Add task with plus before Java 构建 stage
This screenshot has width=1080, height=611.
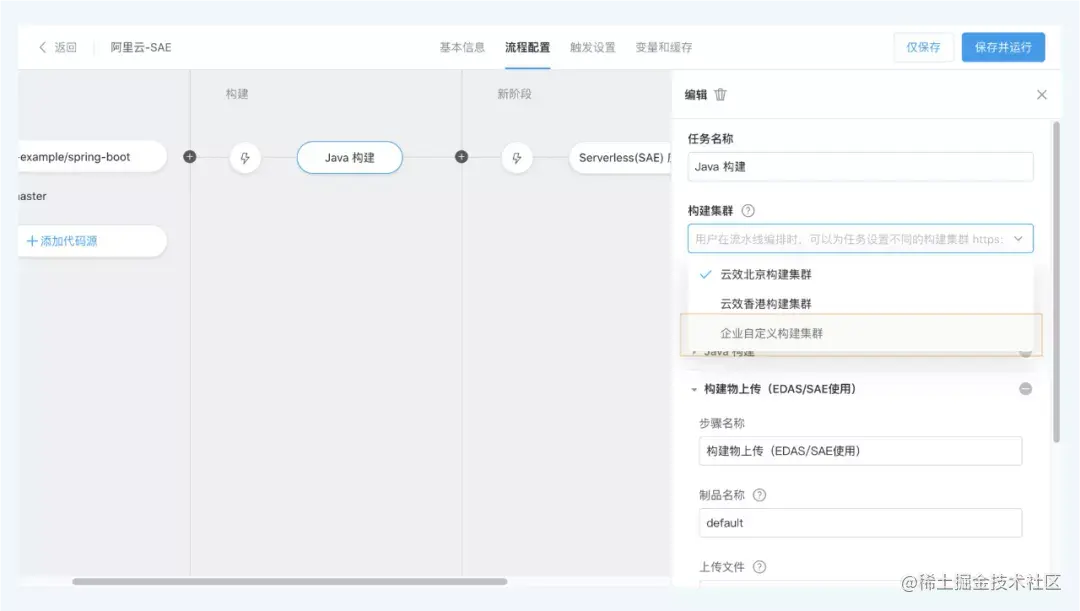(189, 157)
